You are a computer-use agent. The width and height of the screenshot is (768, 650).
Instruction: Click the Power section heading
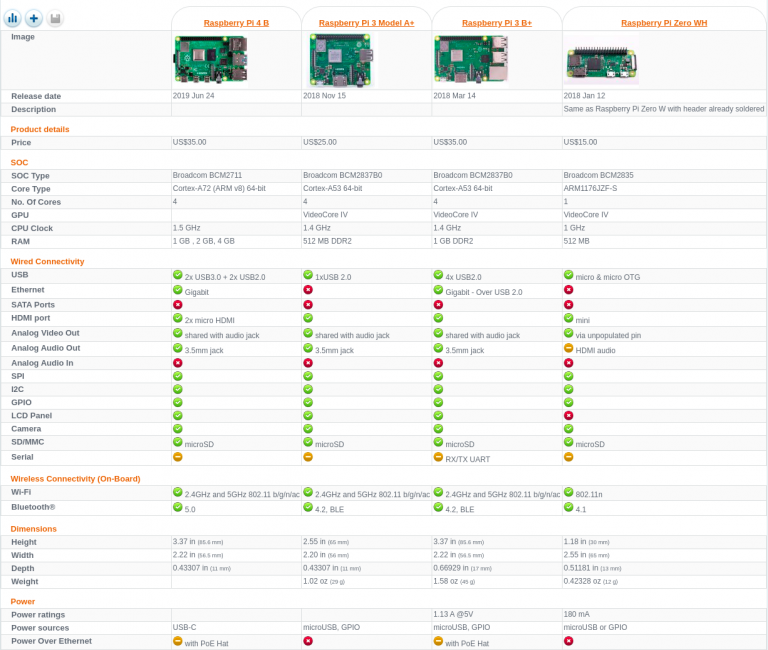point(23,602)
